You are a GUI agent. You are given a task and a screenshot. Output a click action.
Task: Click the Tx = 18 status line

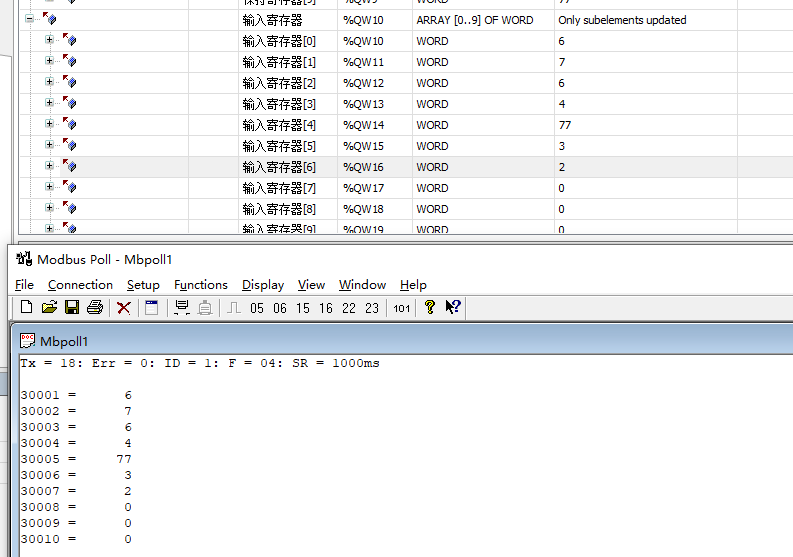pos(200,363)
